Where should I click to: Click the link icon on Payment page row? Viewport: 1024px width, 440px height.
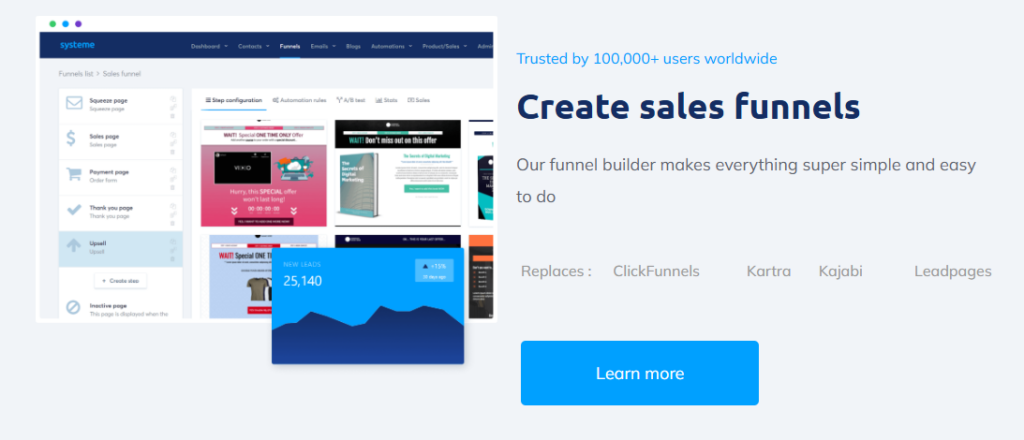[173, 179]
